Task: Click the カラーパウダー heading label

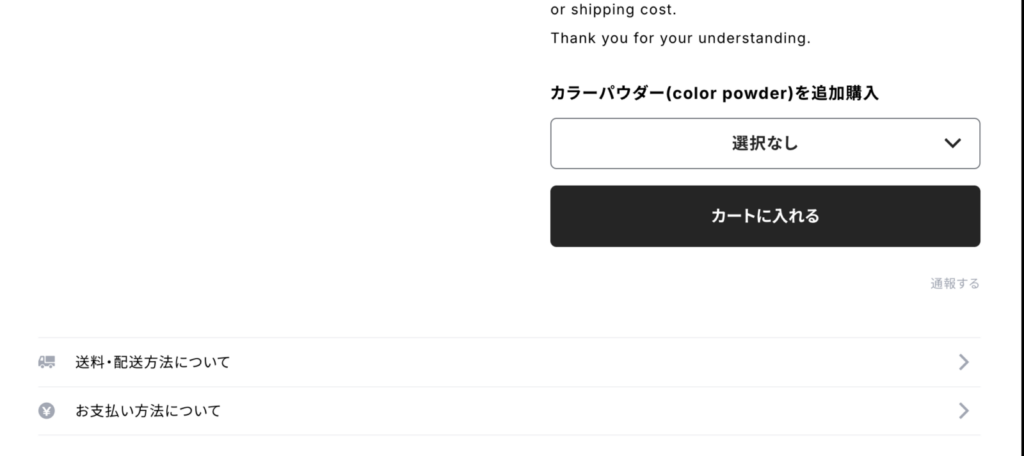Action: pyautogui.click(x=714, y=93)
